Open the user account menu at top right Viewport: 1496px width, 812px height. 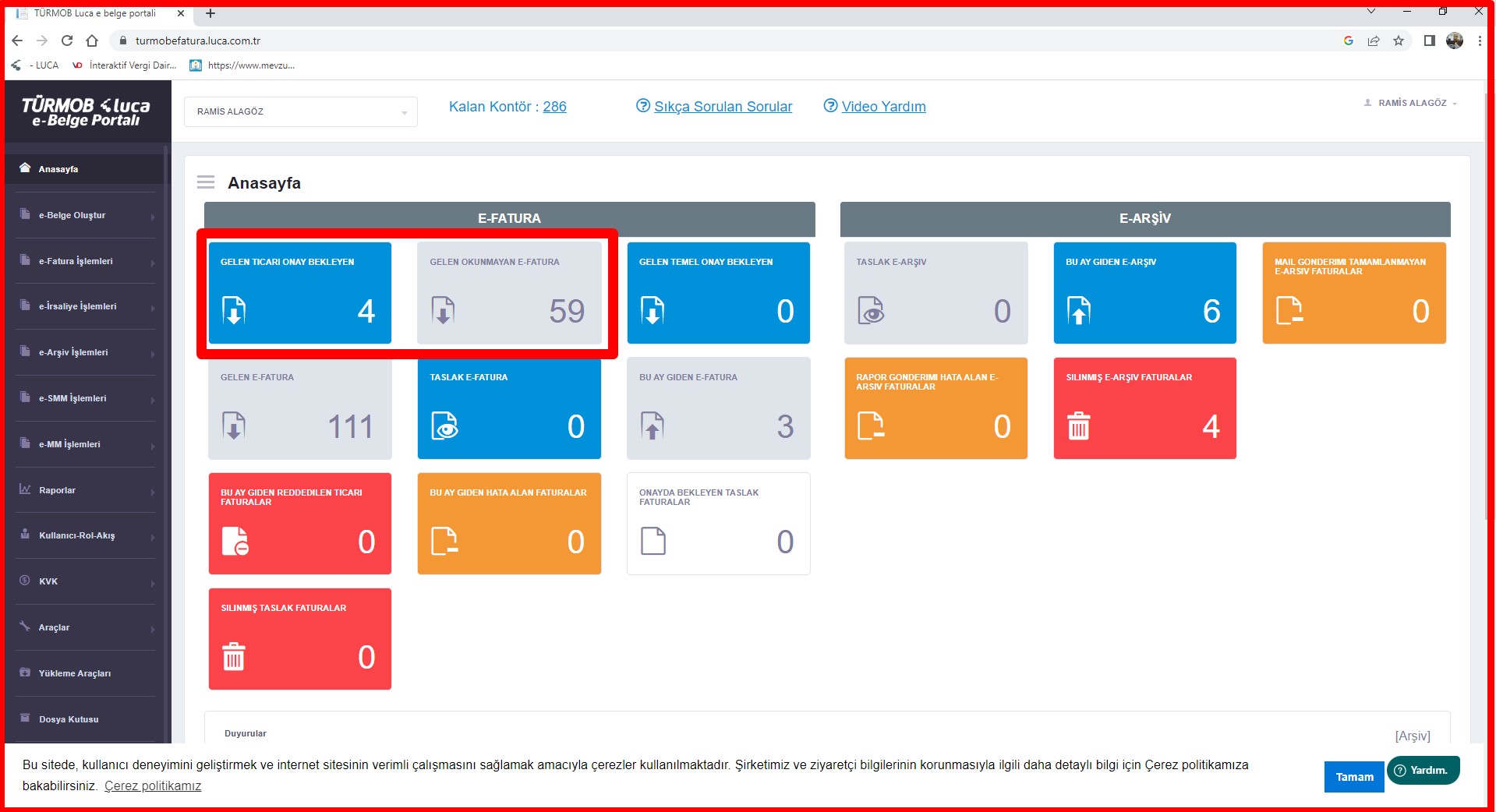pyautogui.click(x=1411, y=103)
